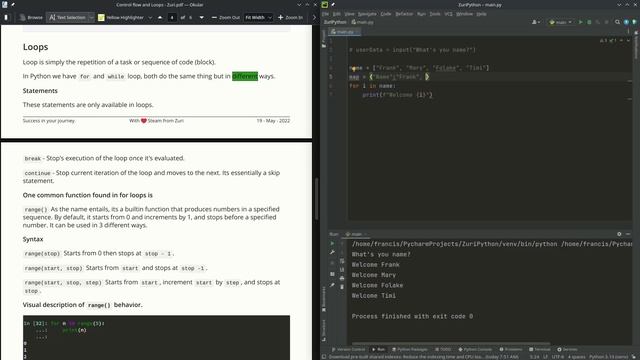Open the Code menu in PyCharm

pos(386,14)
